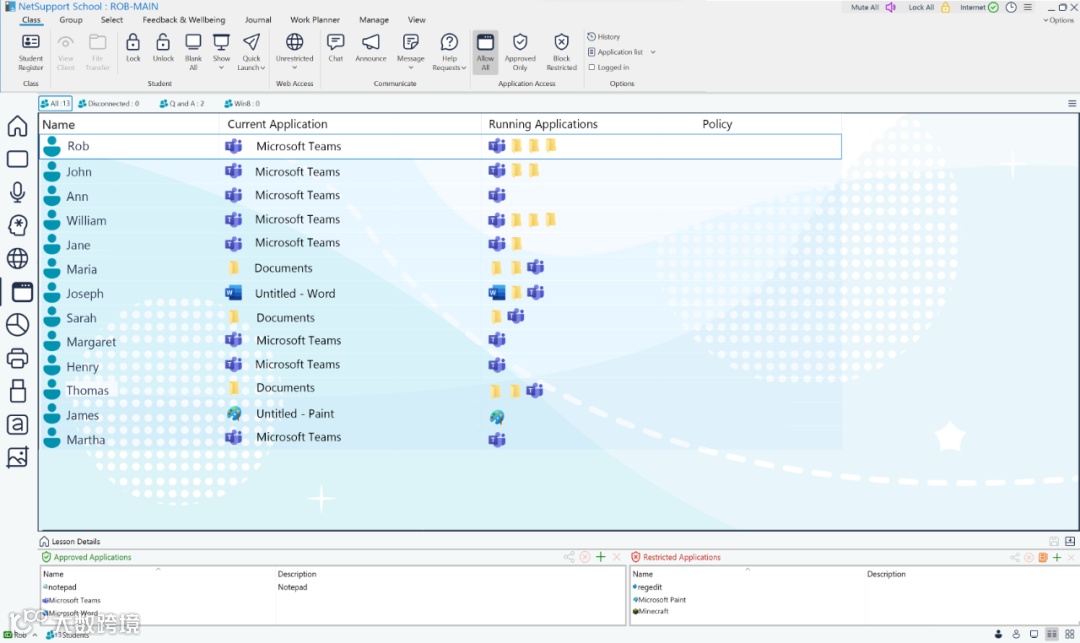Open the Class ribbon tab
This screenshot has width=1080, height=643.
[31, 20]
